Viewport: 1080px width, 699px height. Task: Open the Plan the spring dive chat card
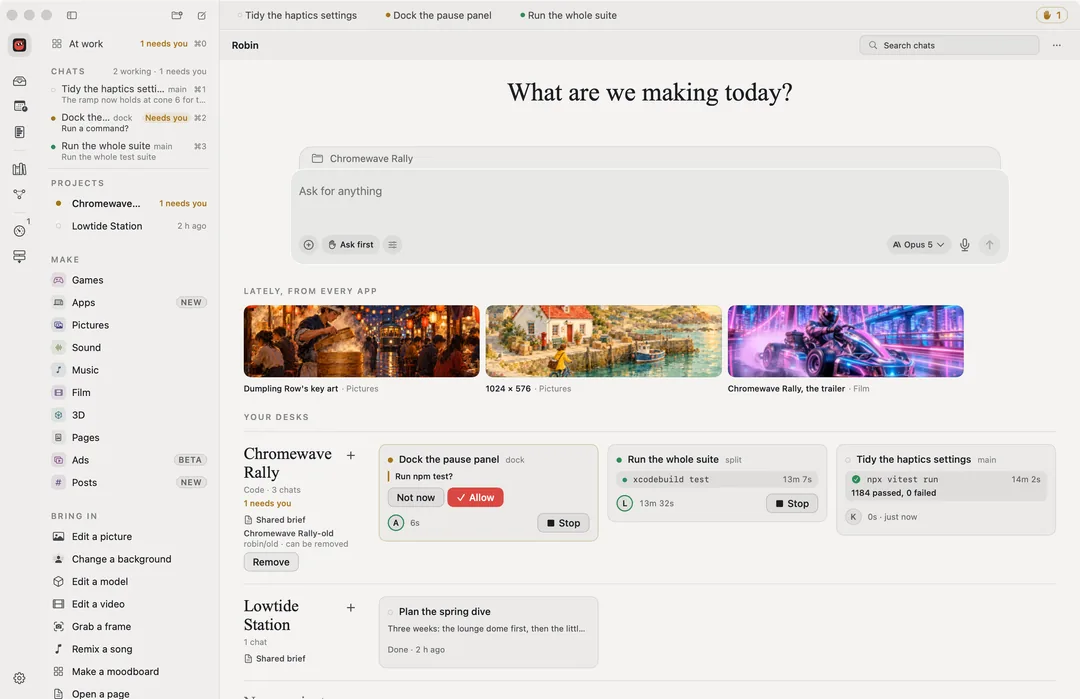(488, 632)
